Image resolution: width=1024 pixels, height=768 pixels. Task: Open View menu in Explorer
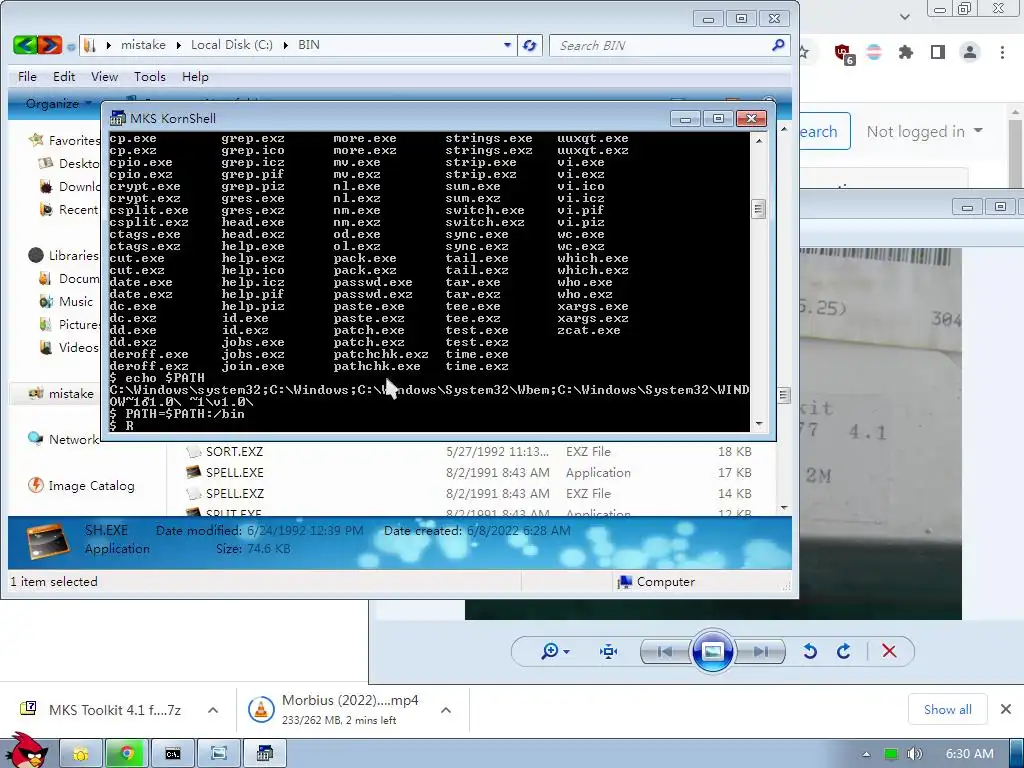[104, 76]
